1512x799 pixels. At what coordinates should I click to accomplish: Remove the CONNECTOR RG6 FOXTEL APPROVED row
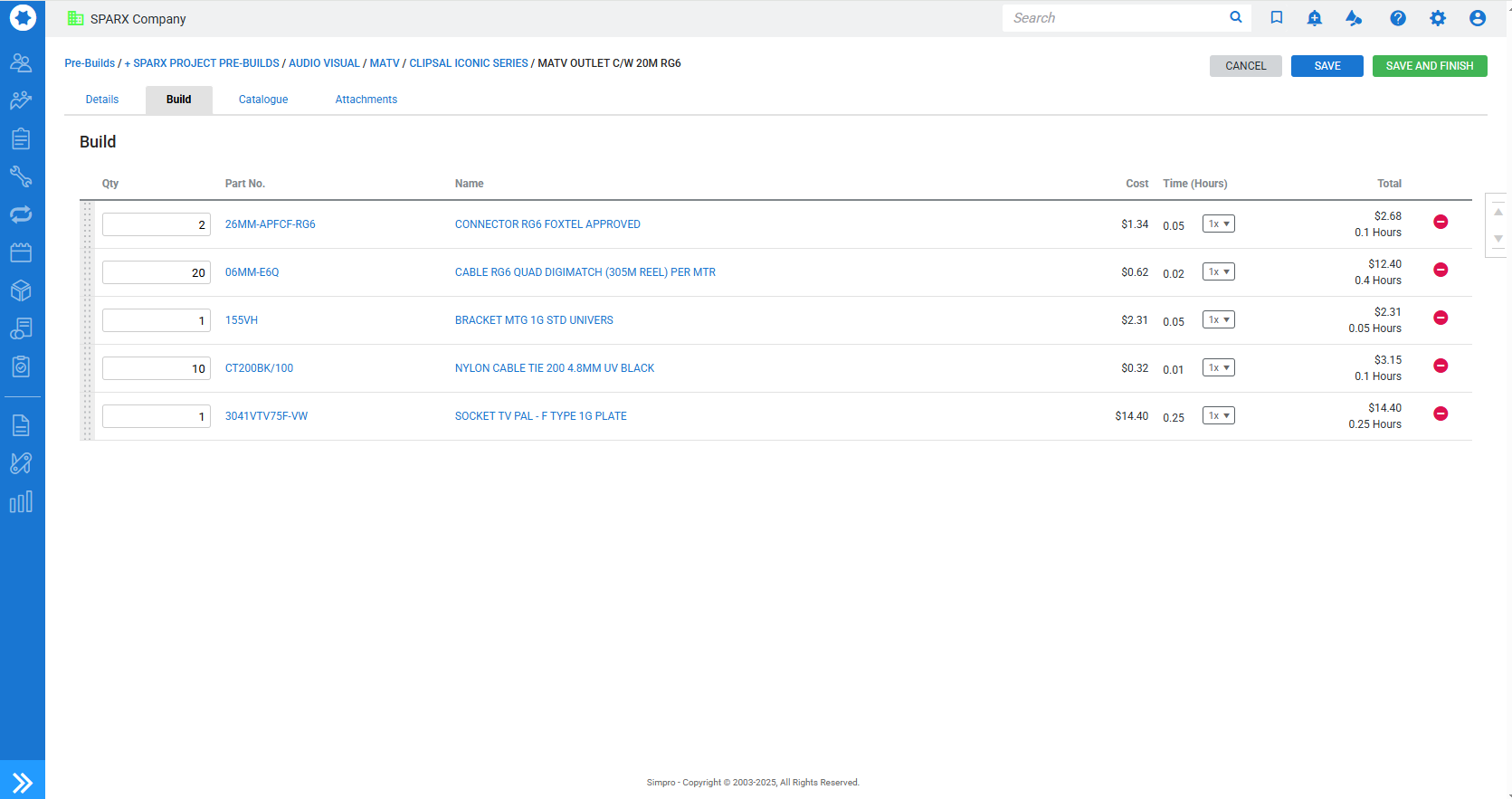click(x=1441, y=222)
